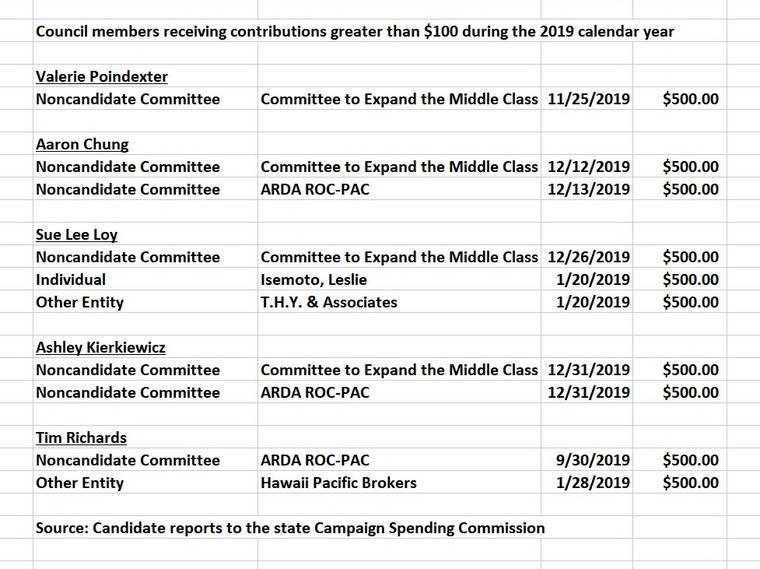Click ARDA ROC-PAC under Tim Richards
Image resolution: width=760 pixels, height=569 pixels.
(x=315, y=460)
